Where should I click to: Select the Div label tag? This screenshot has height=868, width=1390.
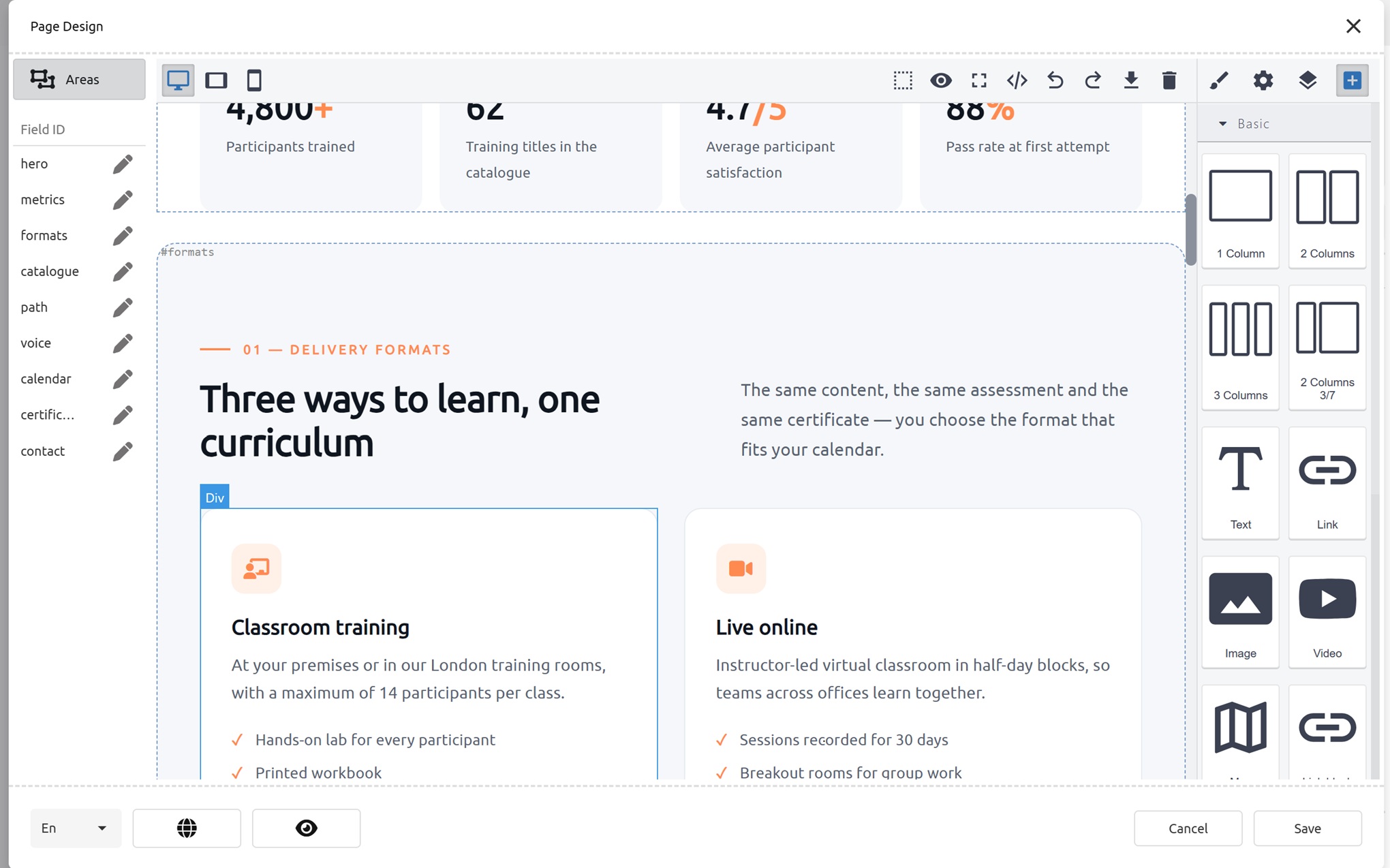[x=215, y=497]
